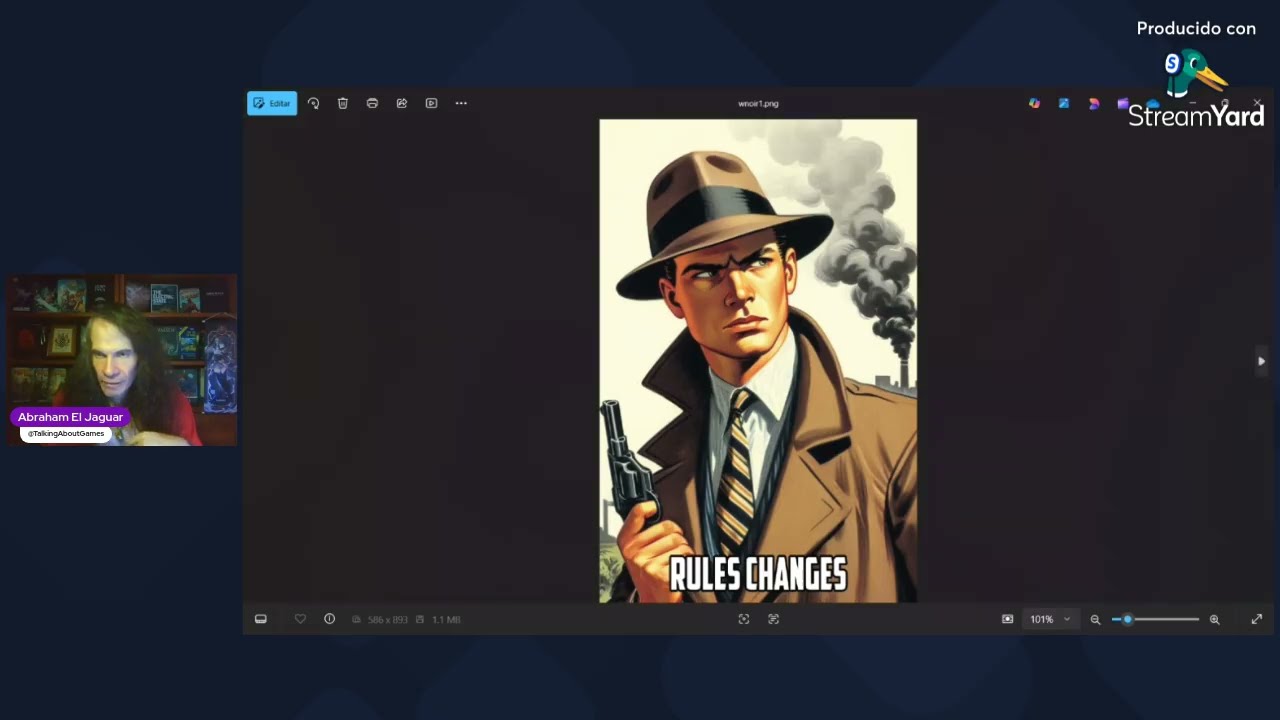The width and height of the screenshot is (1280, 720).
Task: Click the zoom out magnifier icon
Action: [x=1095, y=619]
